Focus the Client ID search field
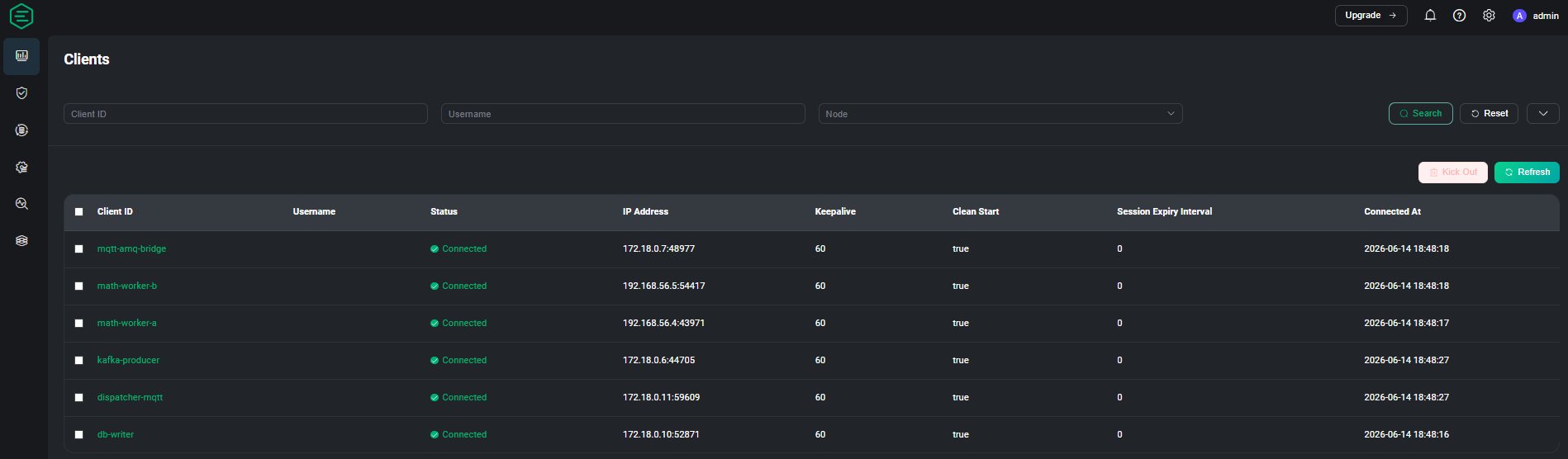Viewport: 1568px width, 459px height. (x=245, y=114)
